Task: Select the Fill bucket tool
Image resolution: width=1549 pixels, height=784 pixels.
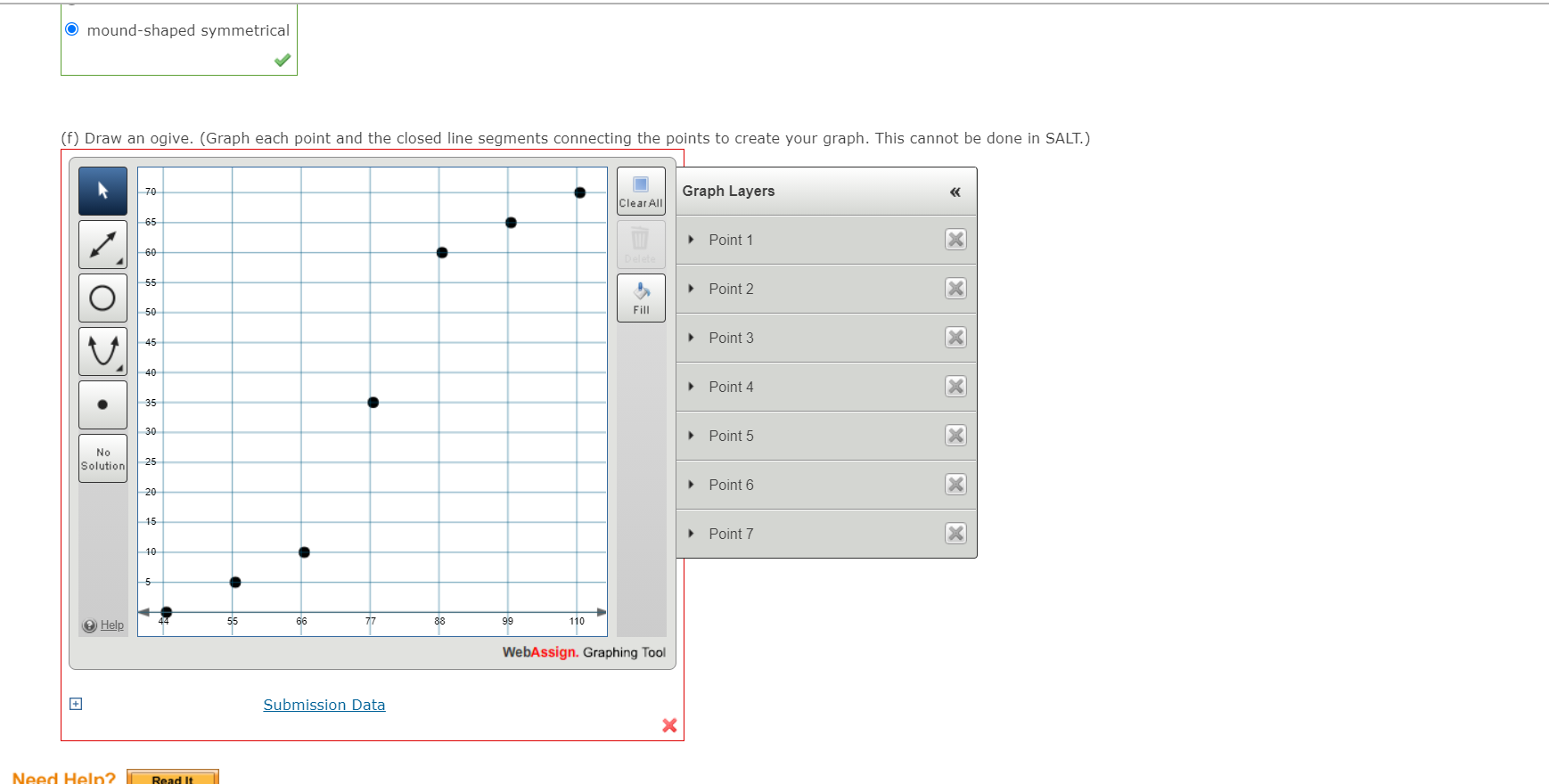Action: tap(641, 298)
